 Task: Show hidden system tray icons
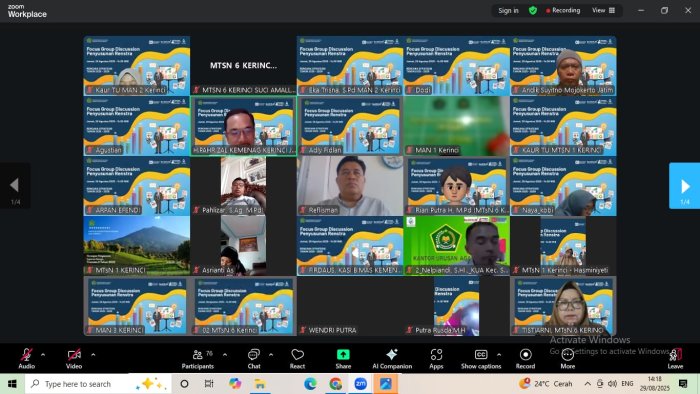(x=588, y=384)
